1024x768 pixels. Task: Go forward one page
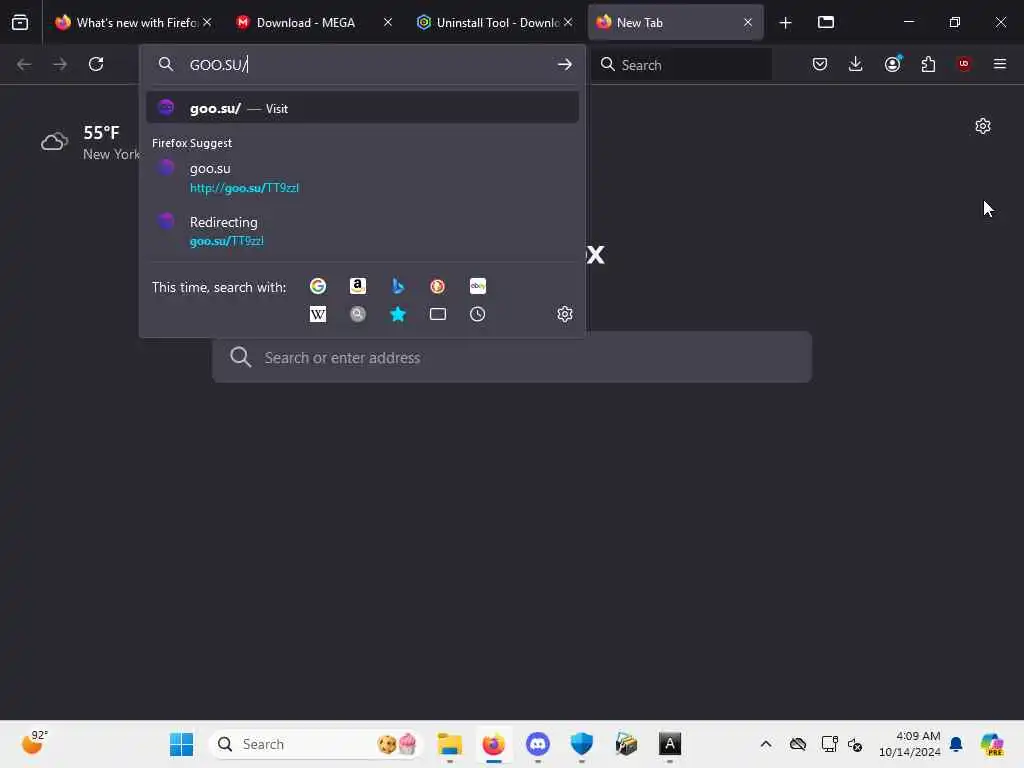pyautogui.click(x=59, y=64)
